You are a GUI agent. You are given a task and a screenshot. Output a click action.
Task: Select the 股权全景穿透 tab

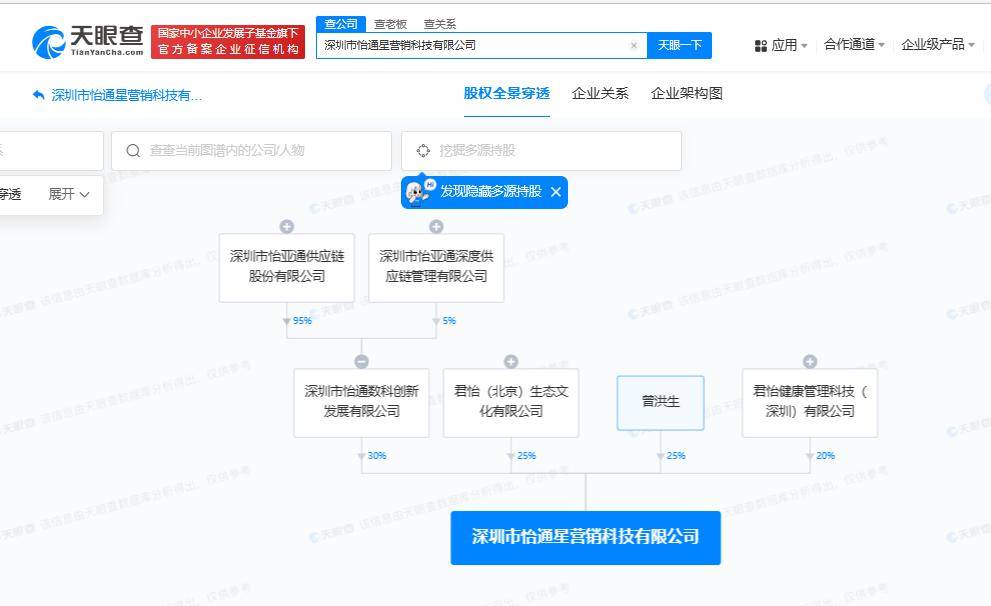[507, 94]
